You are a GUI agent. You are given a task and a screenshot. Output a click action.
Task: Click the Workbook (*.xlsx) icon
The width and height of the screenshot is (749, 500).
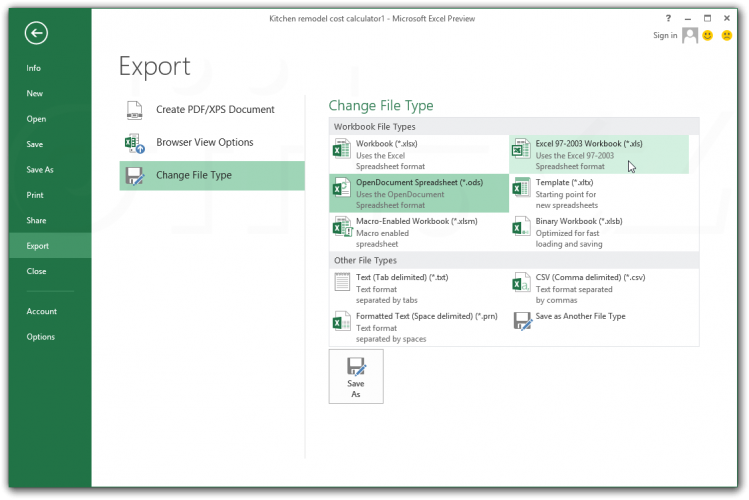(342, 149)
